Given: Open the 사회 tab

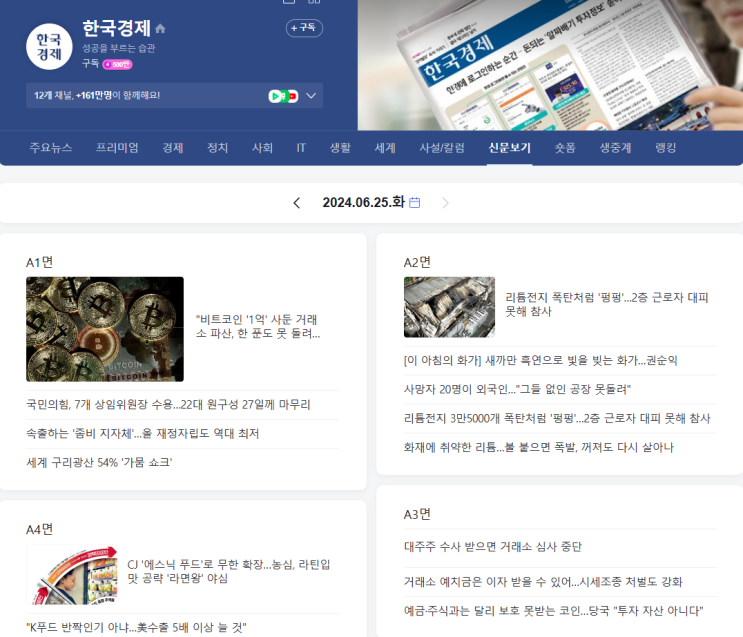Looking at the screenshot, I should tap(263, 148).
